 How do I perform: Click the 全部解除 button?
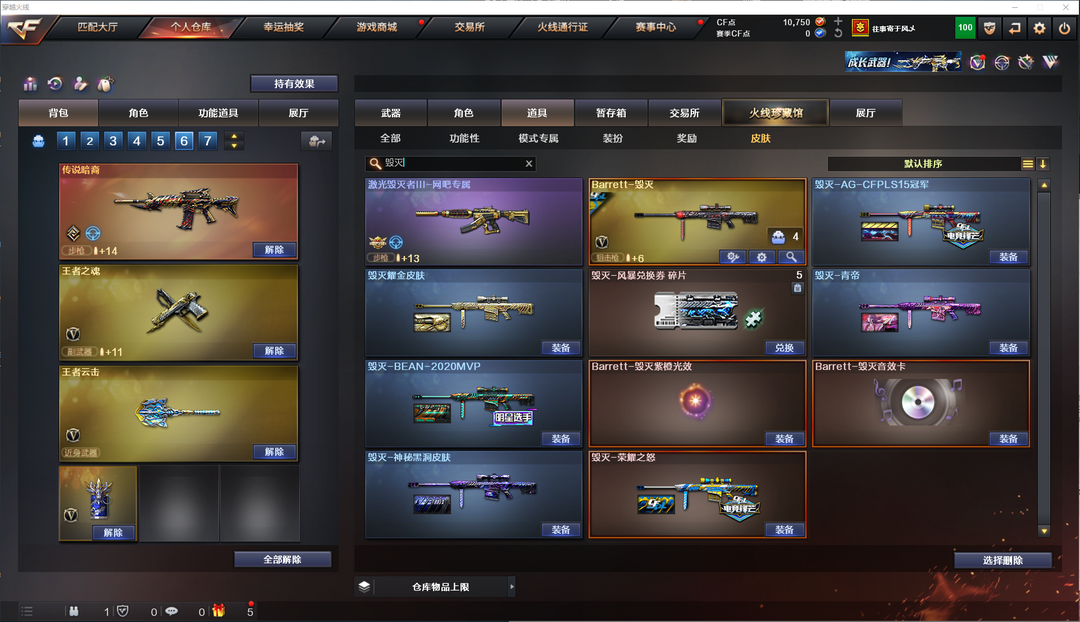point(282,559)
